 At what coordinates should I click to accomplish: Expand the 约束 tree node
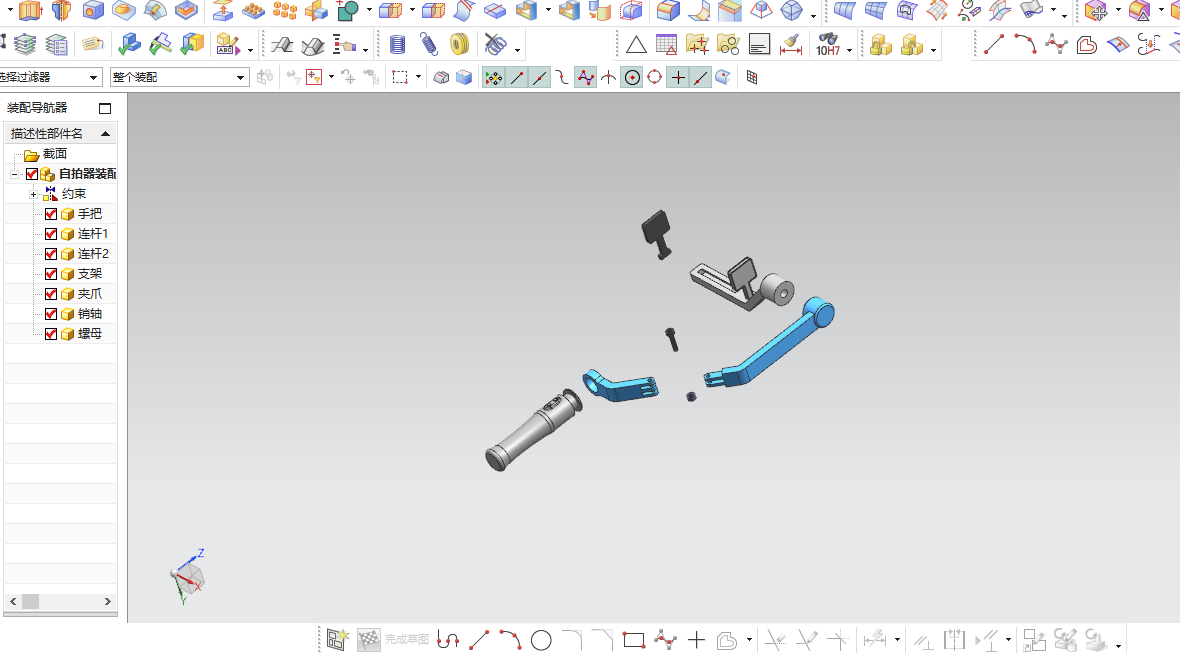coord(33,194)
